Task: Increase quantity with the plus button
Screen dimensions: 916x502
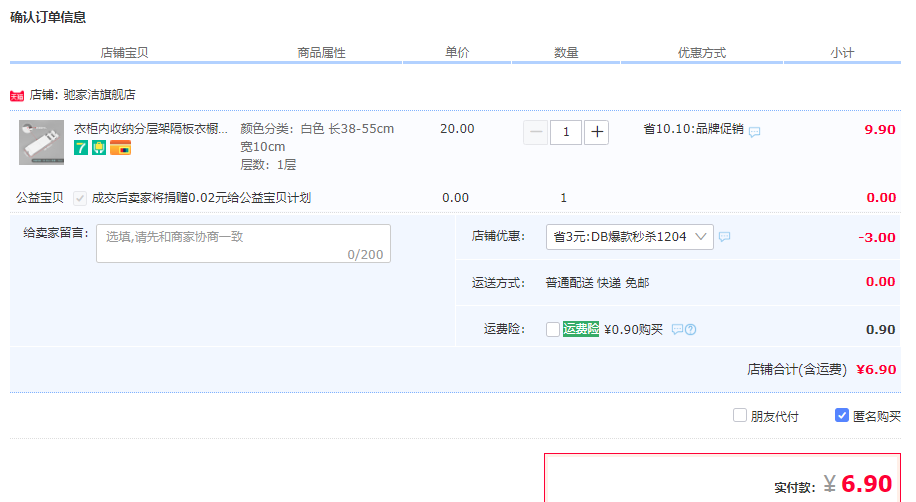Action: pyautogui.click(x=596, y=132)
